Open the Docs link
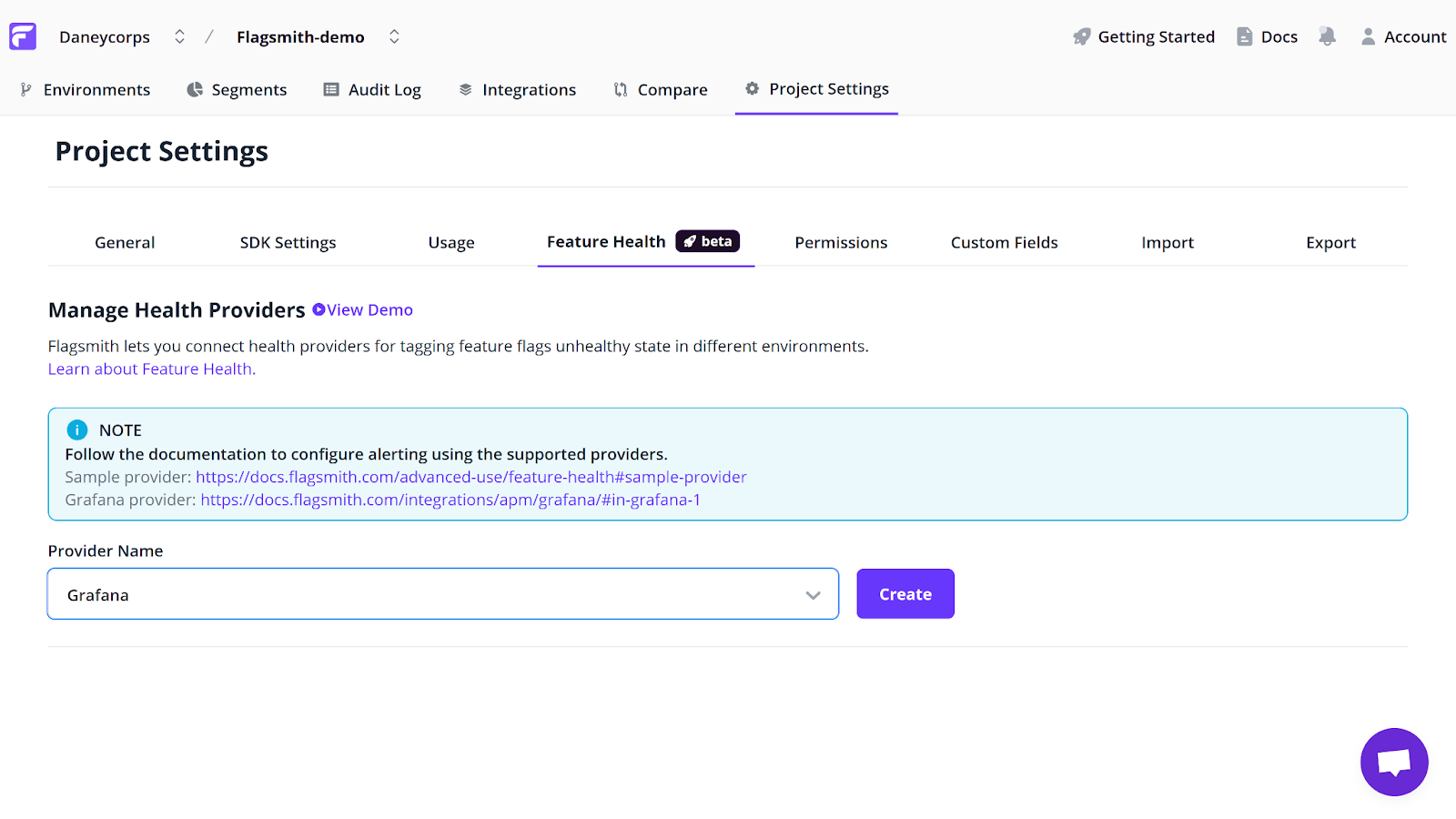 [x=1279, y=37]
